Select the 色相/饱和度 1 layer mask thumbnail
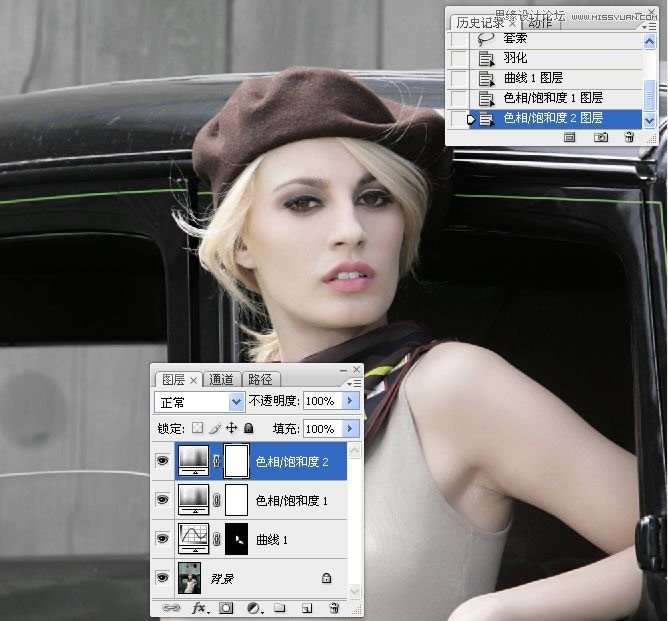 click(236, 500)
